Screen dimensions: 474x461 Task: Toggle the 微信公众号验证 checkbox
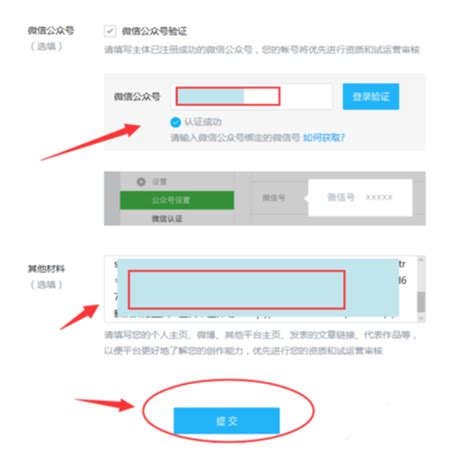pos(110,31)
